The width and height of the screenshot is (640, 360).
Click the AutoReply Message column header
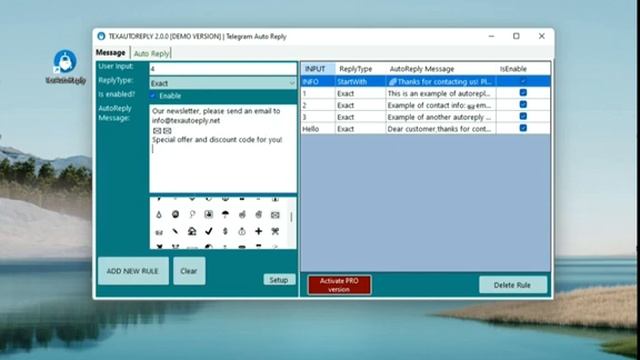(x=441, y=69)
